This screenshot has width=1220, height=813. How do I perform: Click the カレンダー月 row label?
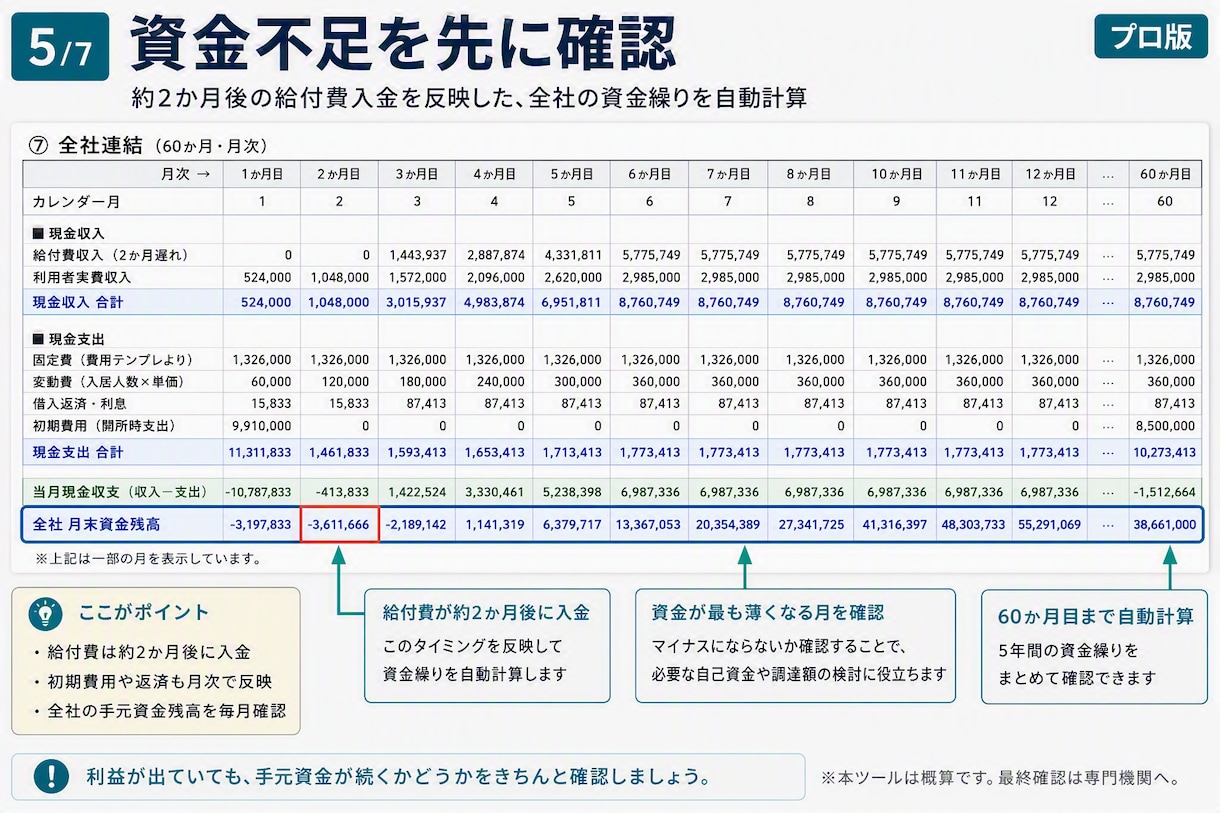[77, 201]
